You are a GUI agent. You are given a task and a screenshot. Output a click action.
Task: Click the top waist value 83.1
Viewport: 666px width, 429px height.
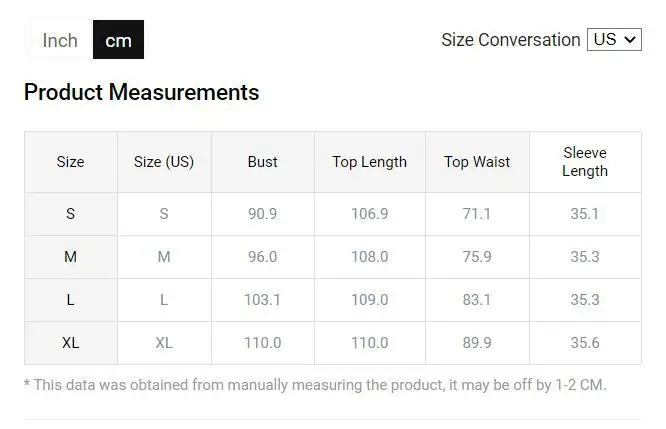point(477,300)
